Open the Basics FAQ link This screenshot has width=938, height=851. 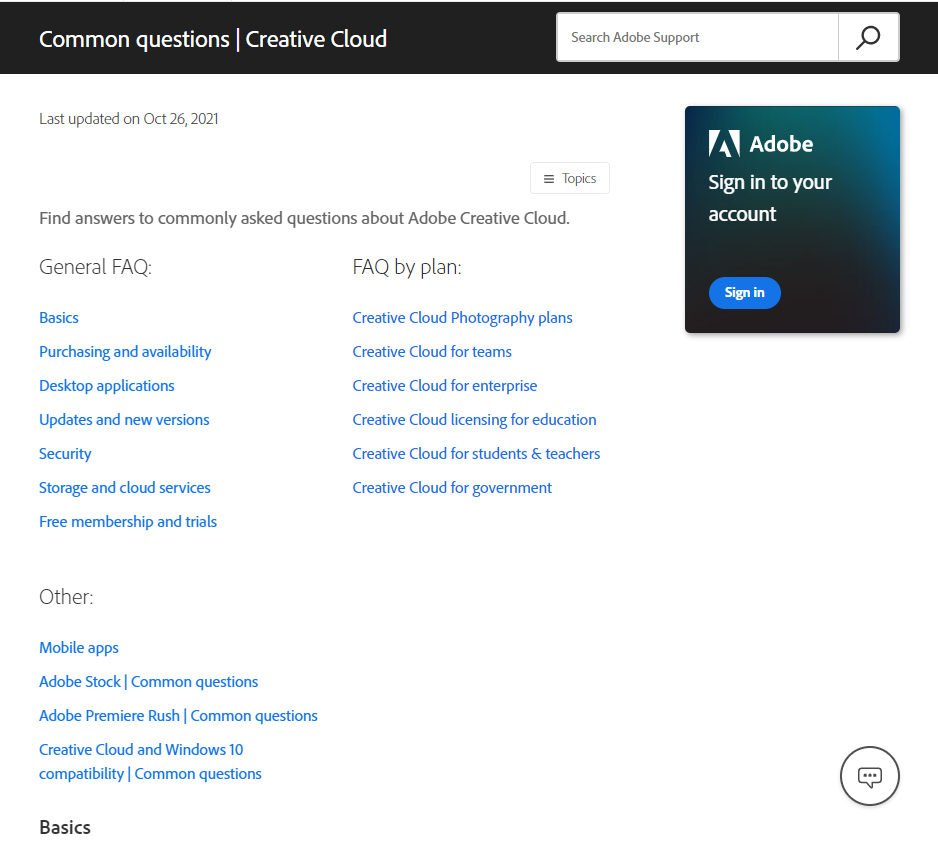[x=59, y=318]
